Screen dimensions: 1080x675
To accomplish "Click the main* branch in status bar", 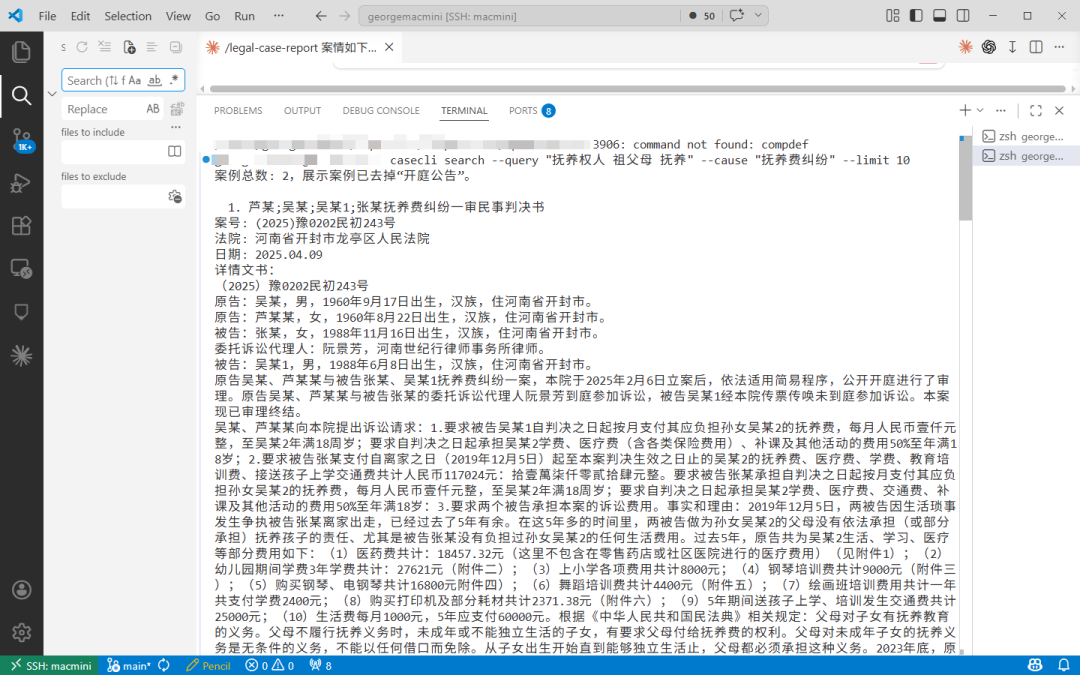I will (x=129, y=665).
